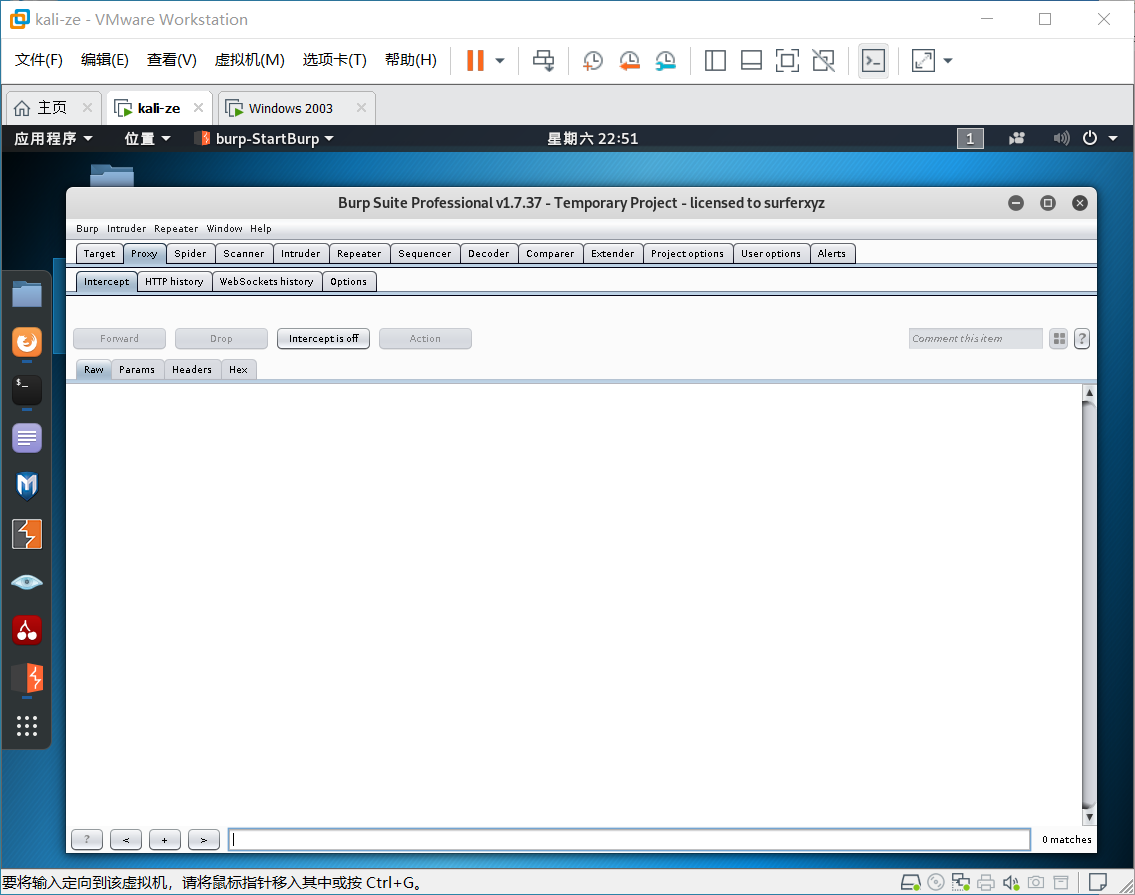Take a snapshot using the VMware toolbar

(x=592, y=61)
